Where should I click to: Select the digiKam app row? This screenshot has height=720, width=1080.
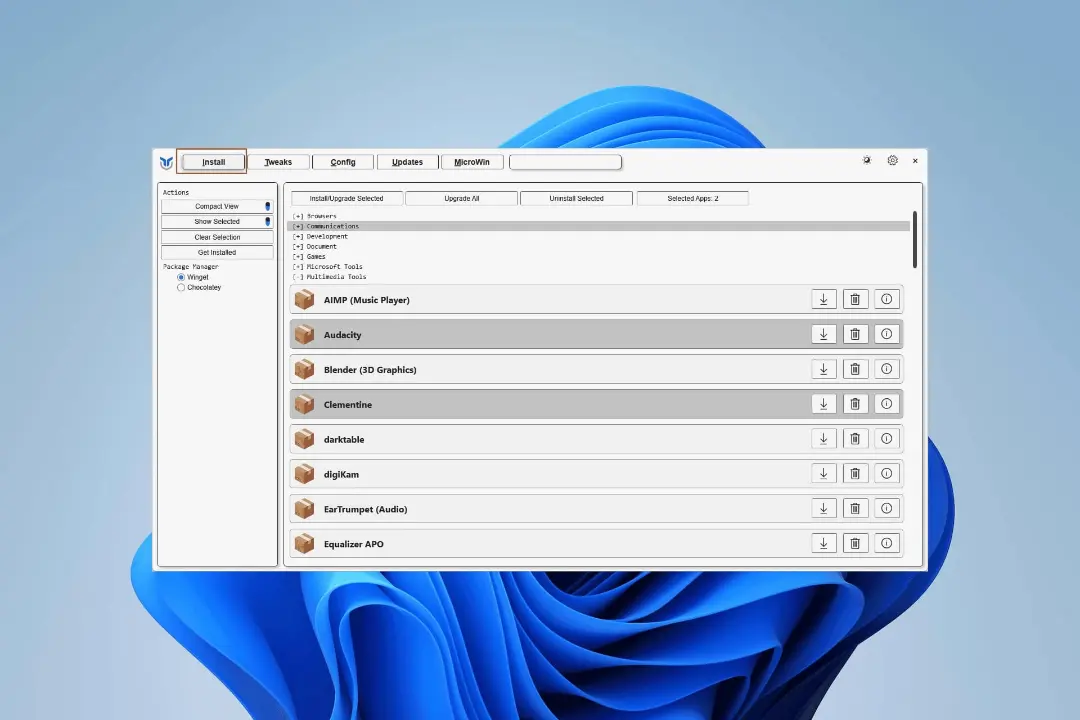(x=596, y=474)
